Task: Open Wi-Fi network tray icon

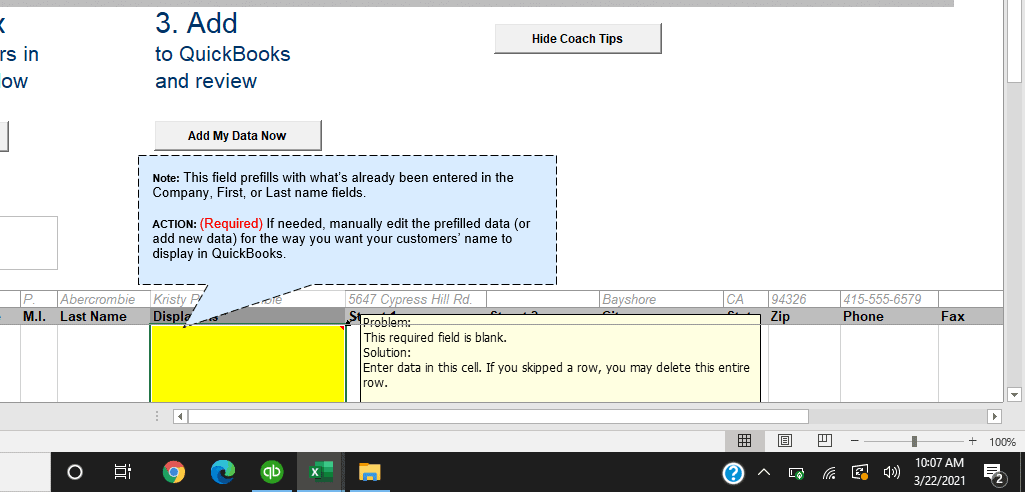Action: (829, 472)
